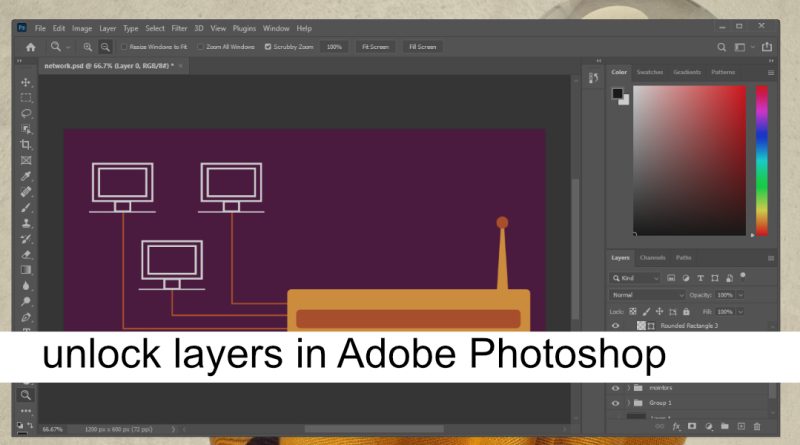Open the Search icon at top right
The image size is (800, 445).
721,47
